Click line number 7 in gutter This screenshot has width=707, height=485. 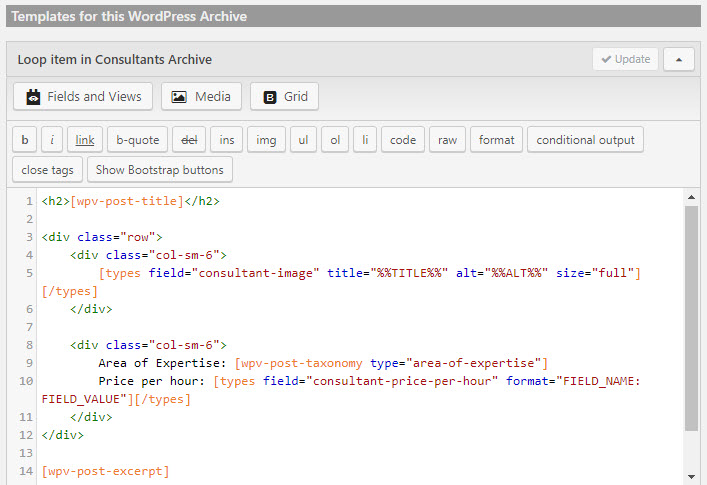click(29, 327)
